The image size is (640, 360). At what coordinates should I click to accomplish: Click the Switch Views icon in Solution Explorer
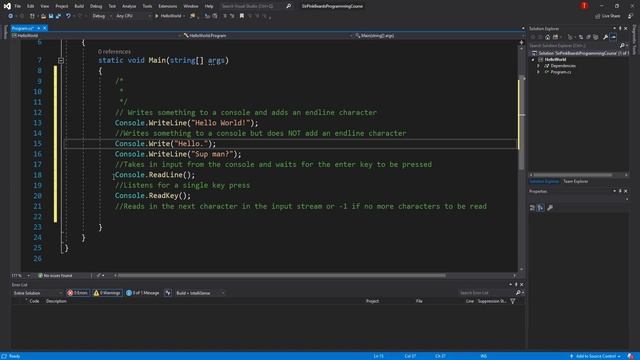pyautogui.click(x=556, y=37)
